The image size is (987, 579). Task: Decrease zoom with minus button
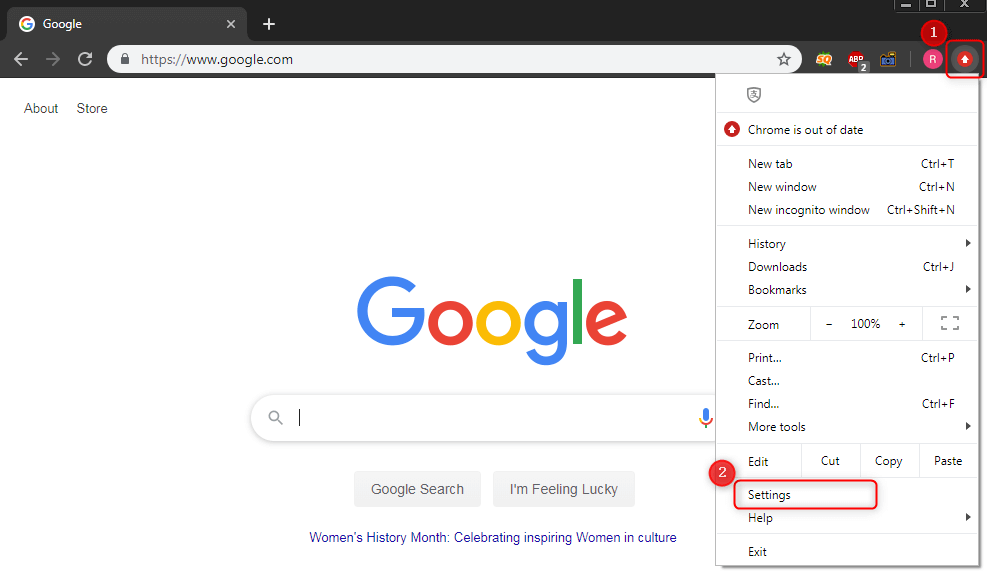(x=829, y=324)
